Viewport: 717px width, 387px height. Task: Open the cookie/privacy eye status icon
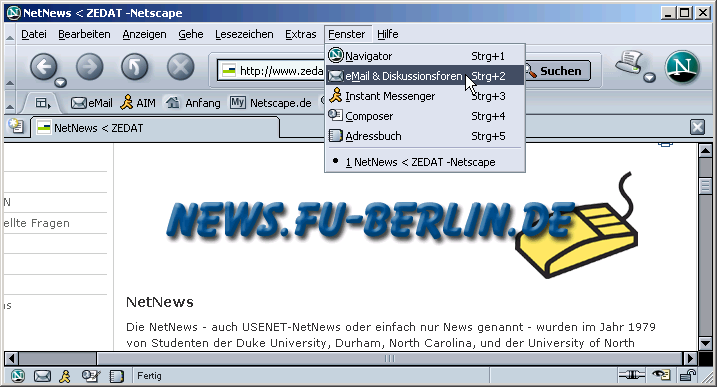pos(661,375)
